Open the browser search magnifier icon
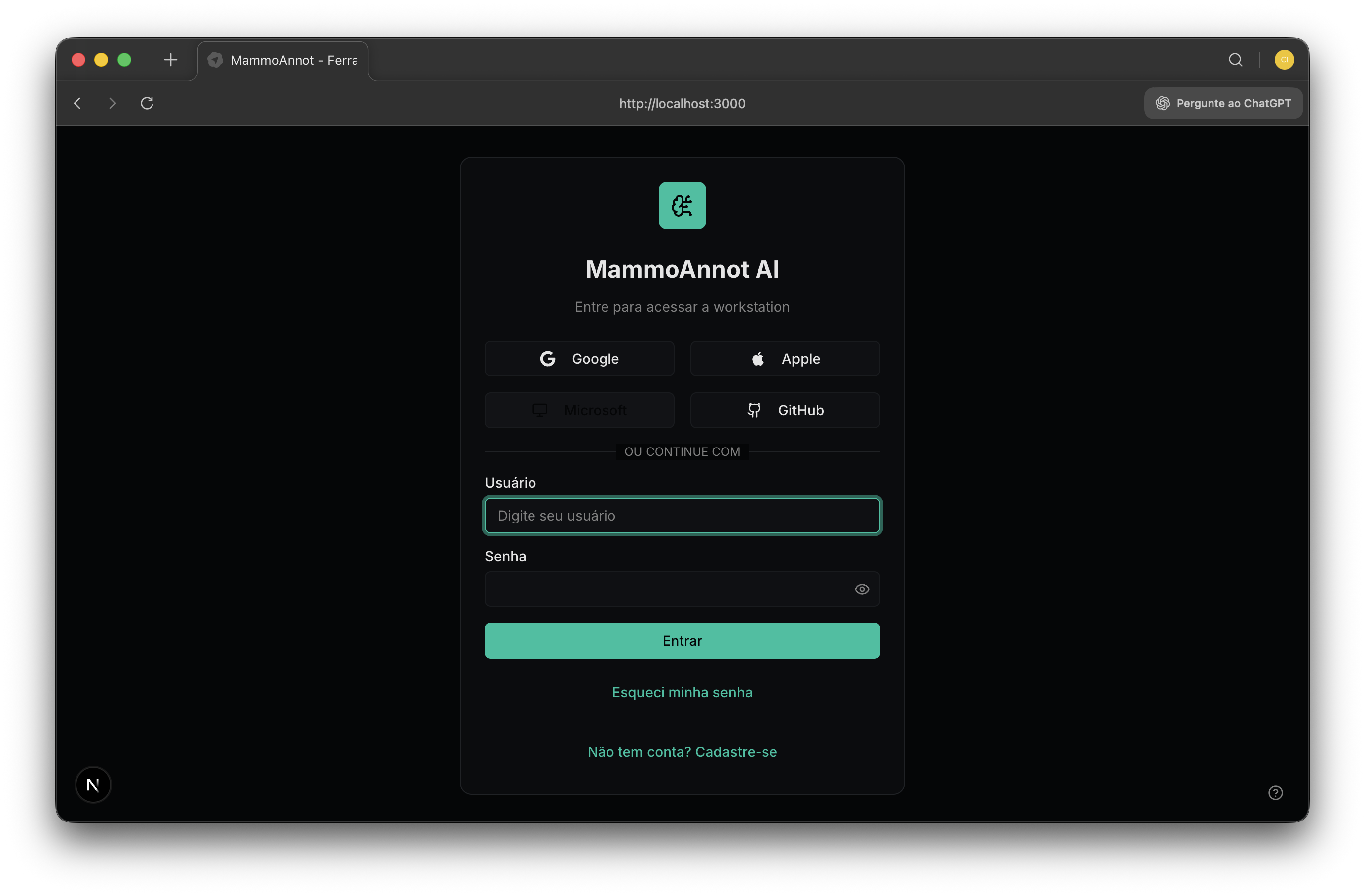The height and width of the screenshot is (896, 1365). point(1235,59)
